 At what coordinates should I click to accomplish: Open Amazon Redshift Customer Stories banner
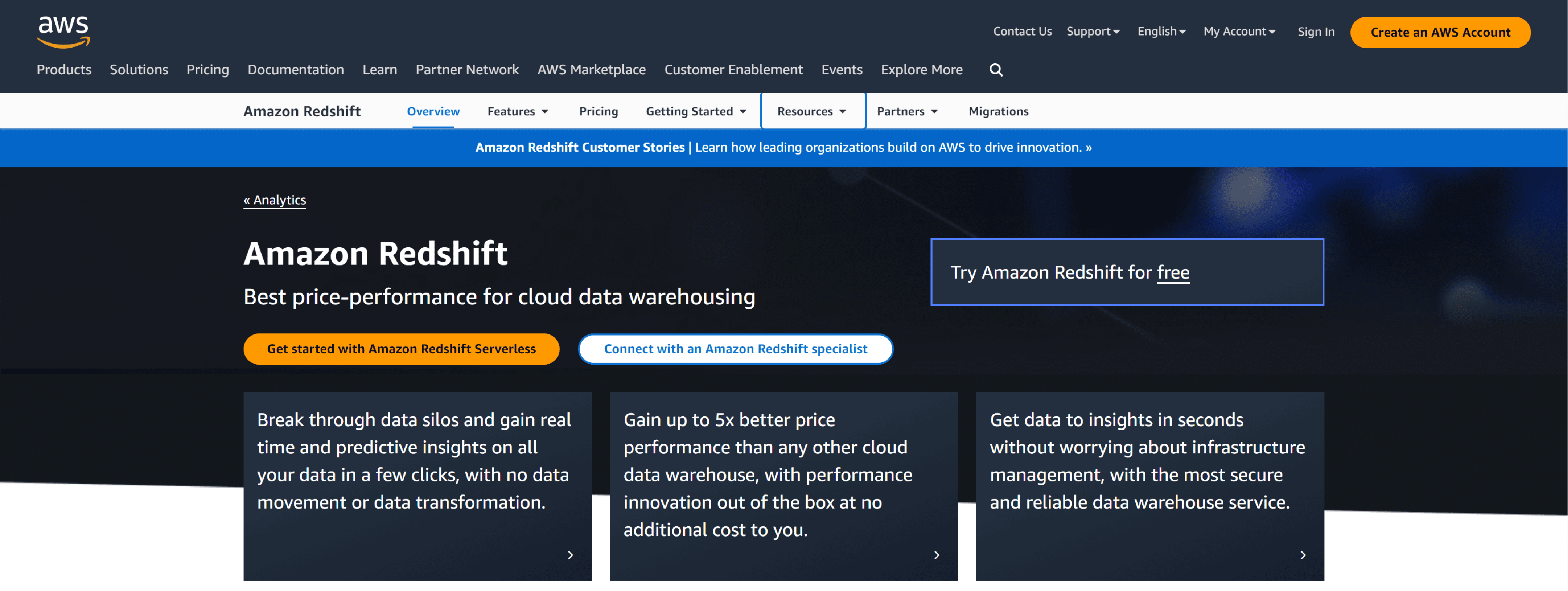tap(783, 147)
